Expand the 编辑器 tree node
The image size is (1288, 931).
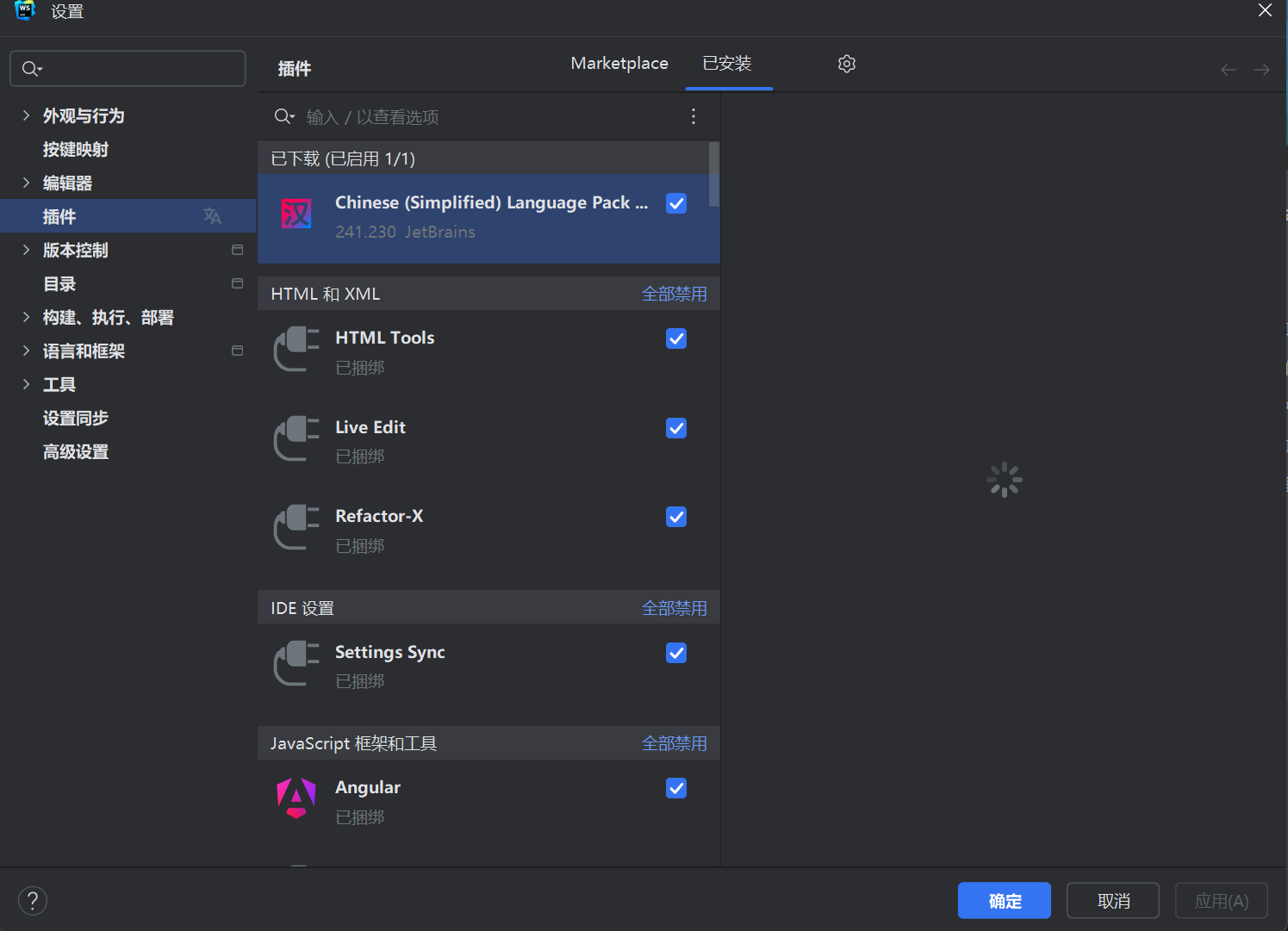click(x=26, y=183)
